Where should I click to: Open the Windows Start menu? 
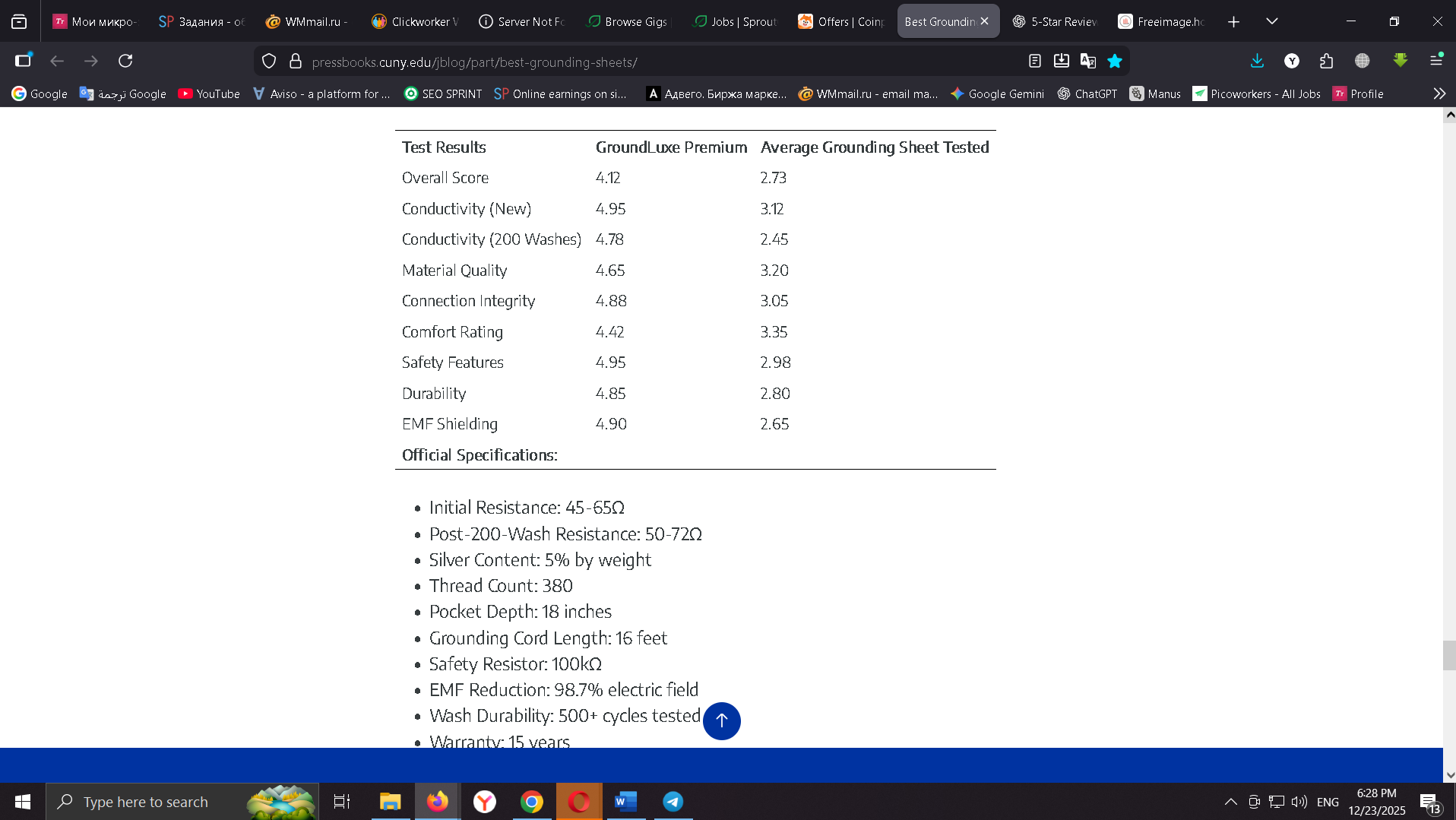(x=23, y=802)
